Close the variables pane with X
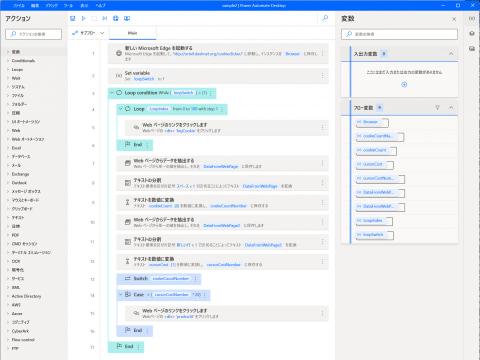The width and height of the screenshot is (480, 360). point(454,19)
